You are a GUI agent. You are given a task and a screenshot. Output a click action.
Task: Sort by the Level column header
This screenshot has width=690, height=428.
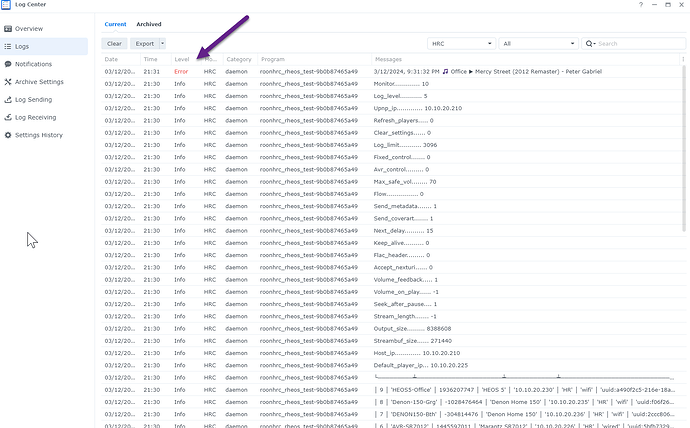point(182,59)
